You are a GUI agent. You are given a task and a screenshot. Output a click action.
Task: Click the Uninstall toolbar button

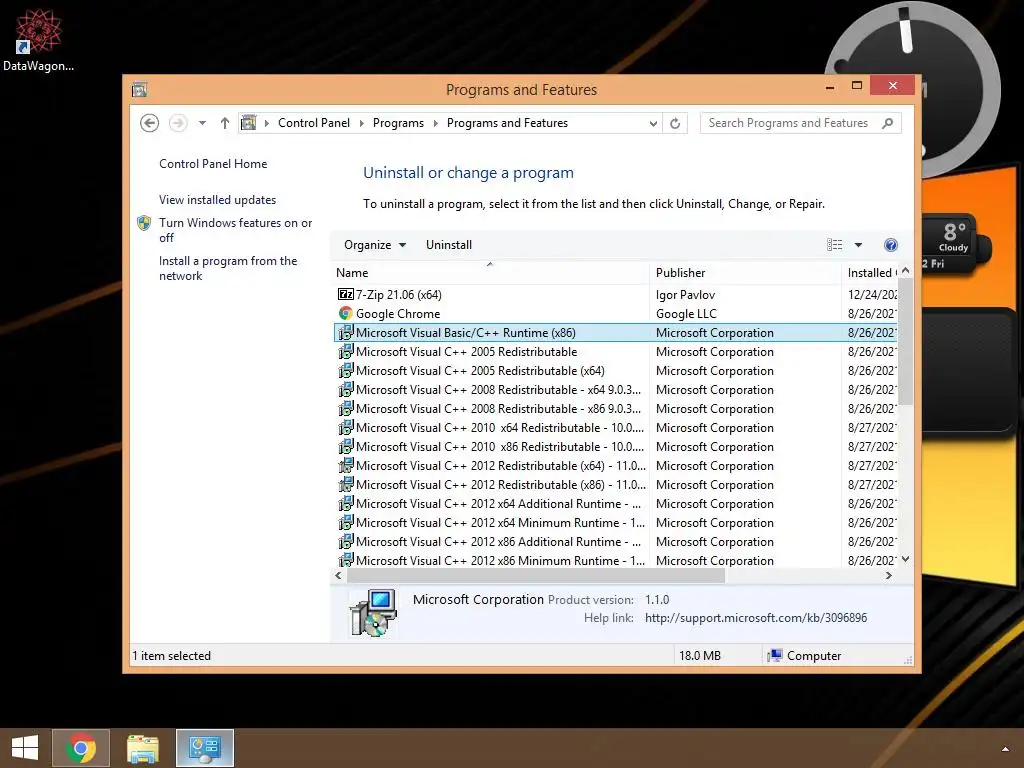pos(449,245)
